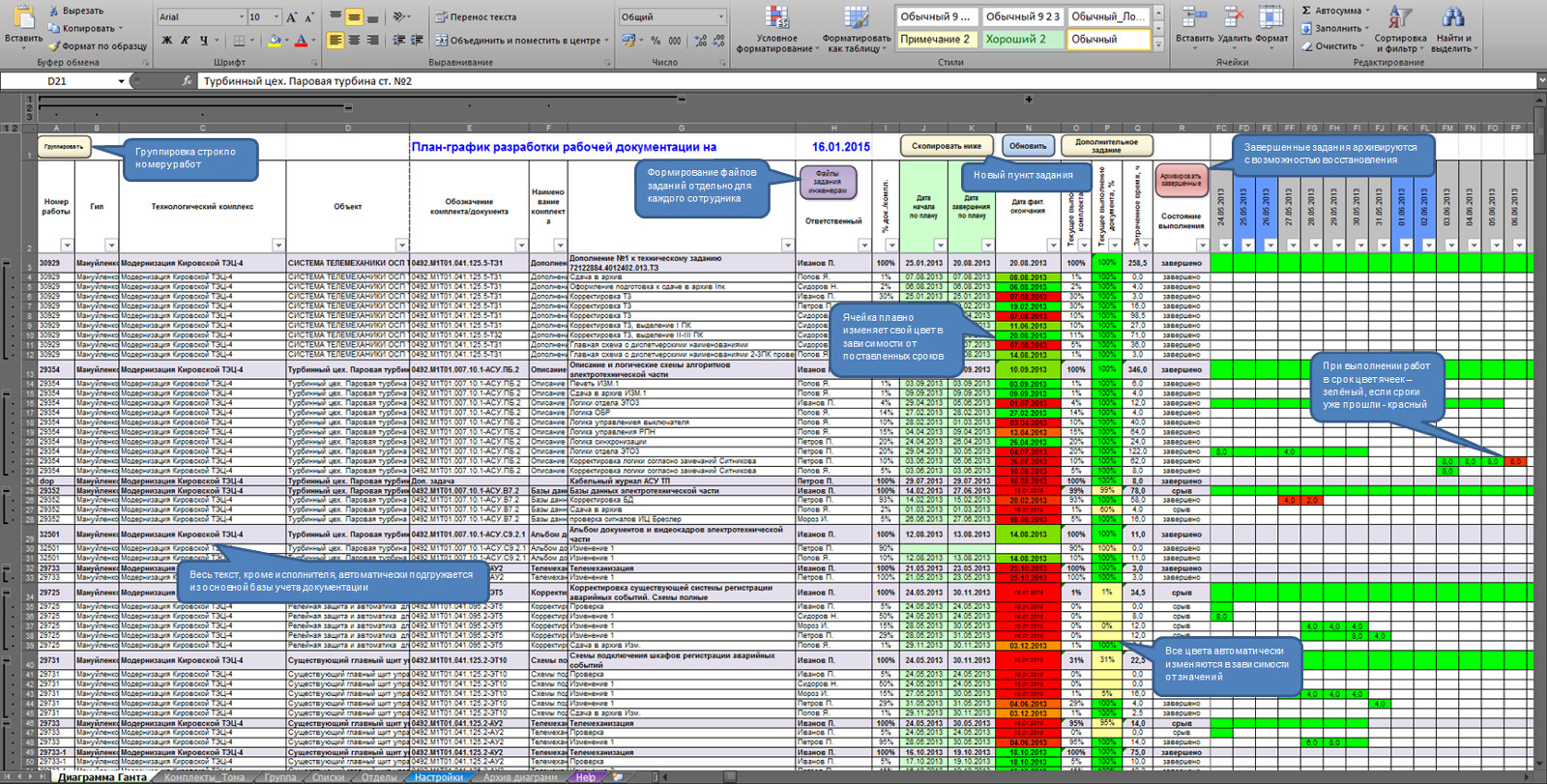Image resolution: width=1547 pixels, height=784 pixels.
Task: Toggle the middle vertical align button
Action: (x=354, y=17)
